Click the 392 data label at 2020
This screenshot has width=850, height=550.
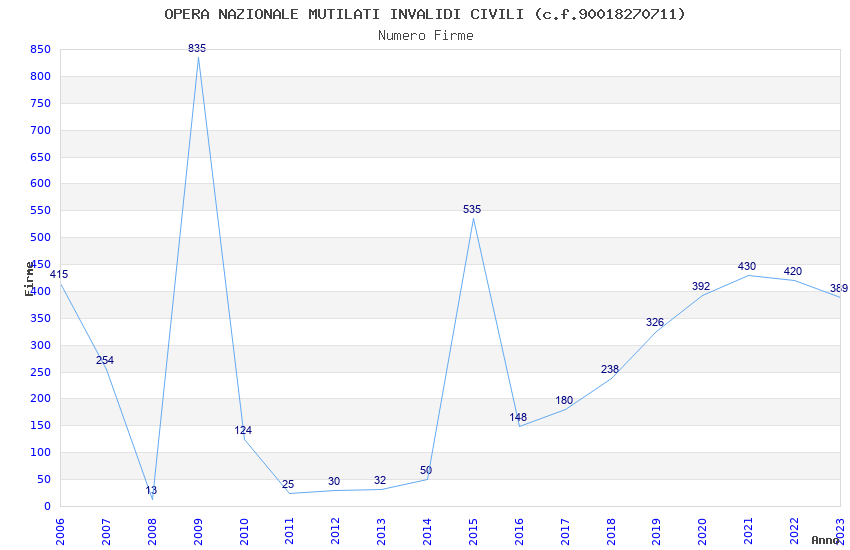[701, 286]
